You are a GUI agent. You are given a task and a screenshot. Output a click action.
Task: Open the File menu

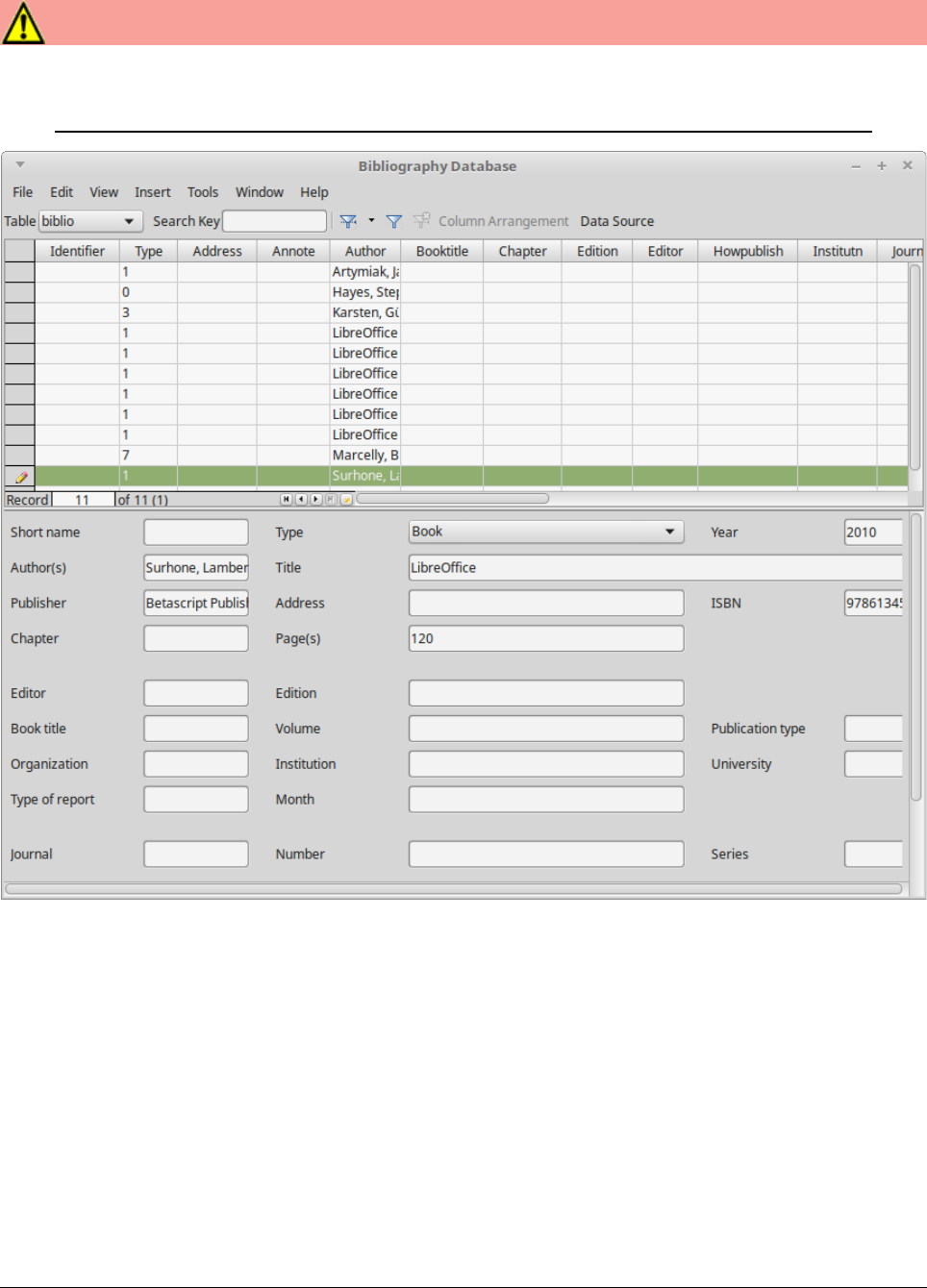click(x=23, y=192)
